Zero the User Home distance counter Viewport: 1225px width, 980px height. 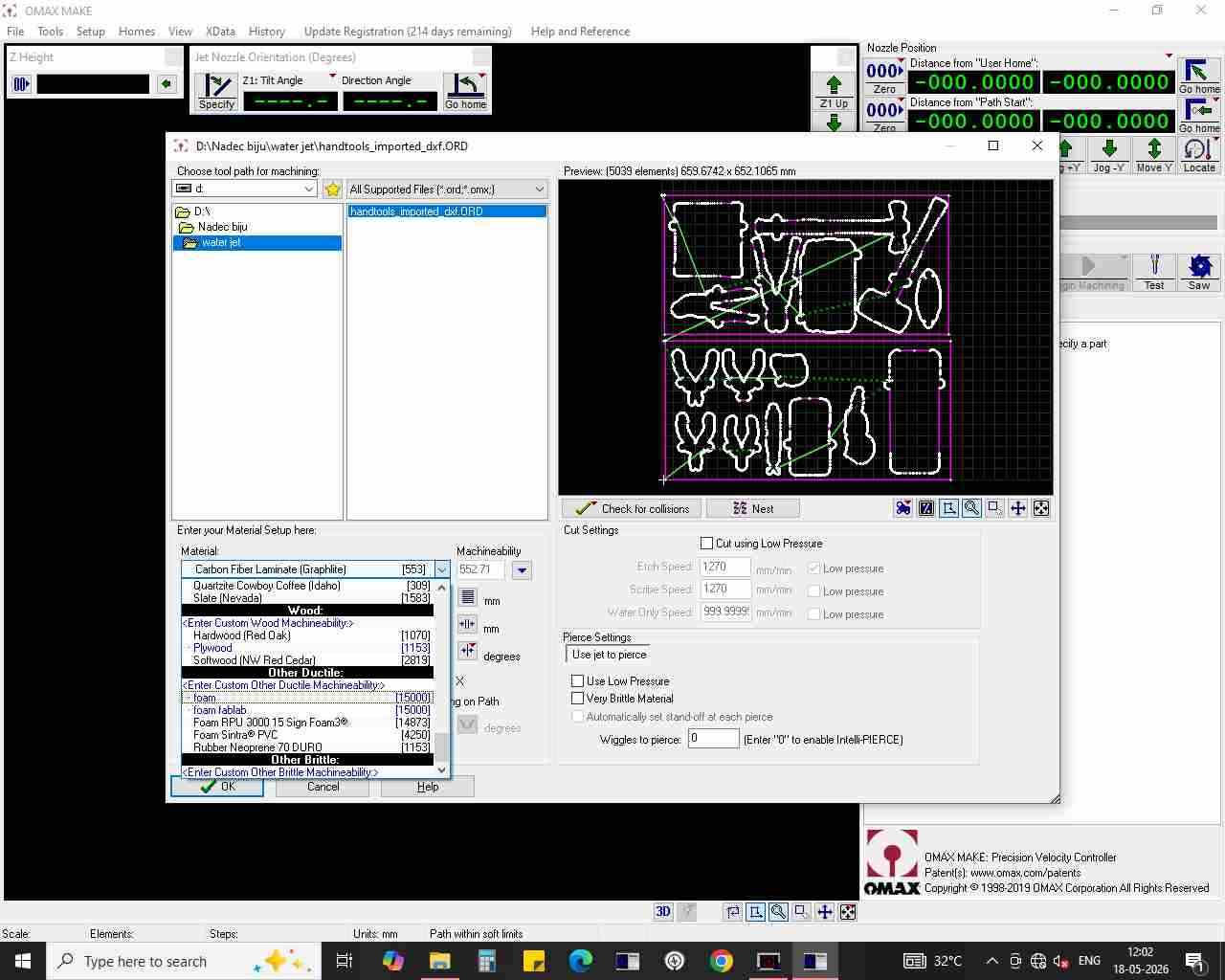click(x=884, y=77)
